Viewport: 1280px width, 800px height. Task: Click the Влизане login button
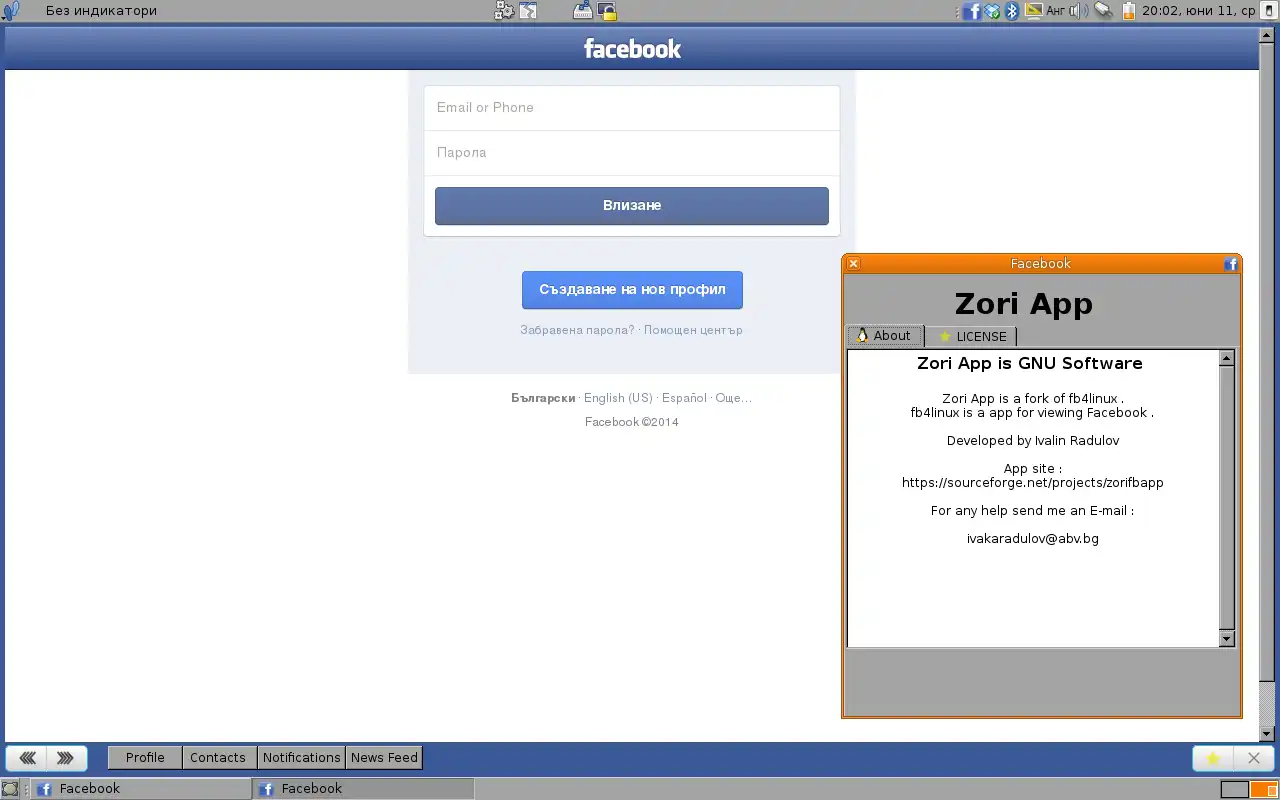point(632,206)
